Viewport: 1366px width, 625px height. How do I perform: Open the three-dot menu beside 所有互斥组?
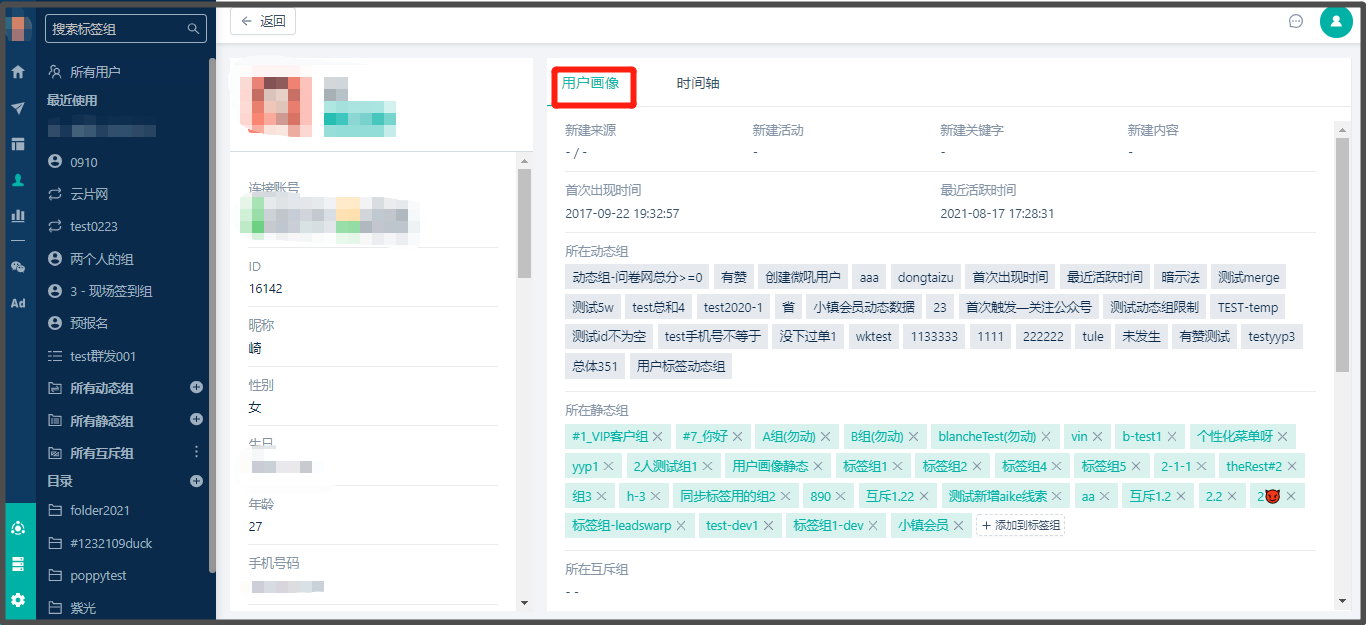coord(196,452)
